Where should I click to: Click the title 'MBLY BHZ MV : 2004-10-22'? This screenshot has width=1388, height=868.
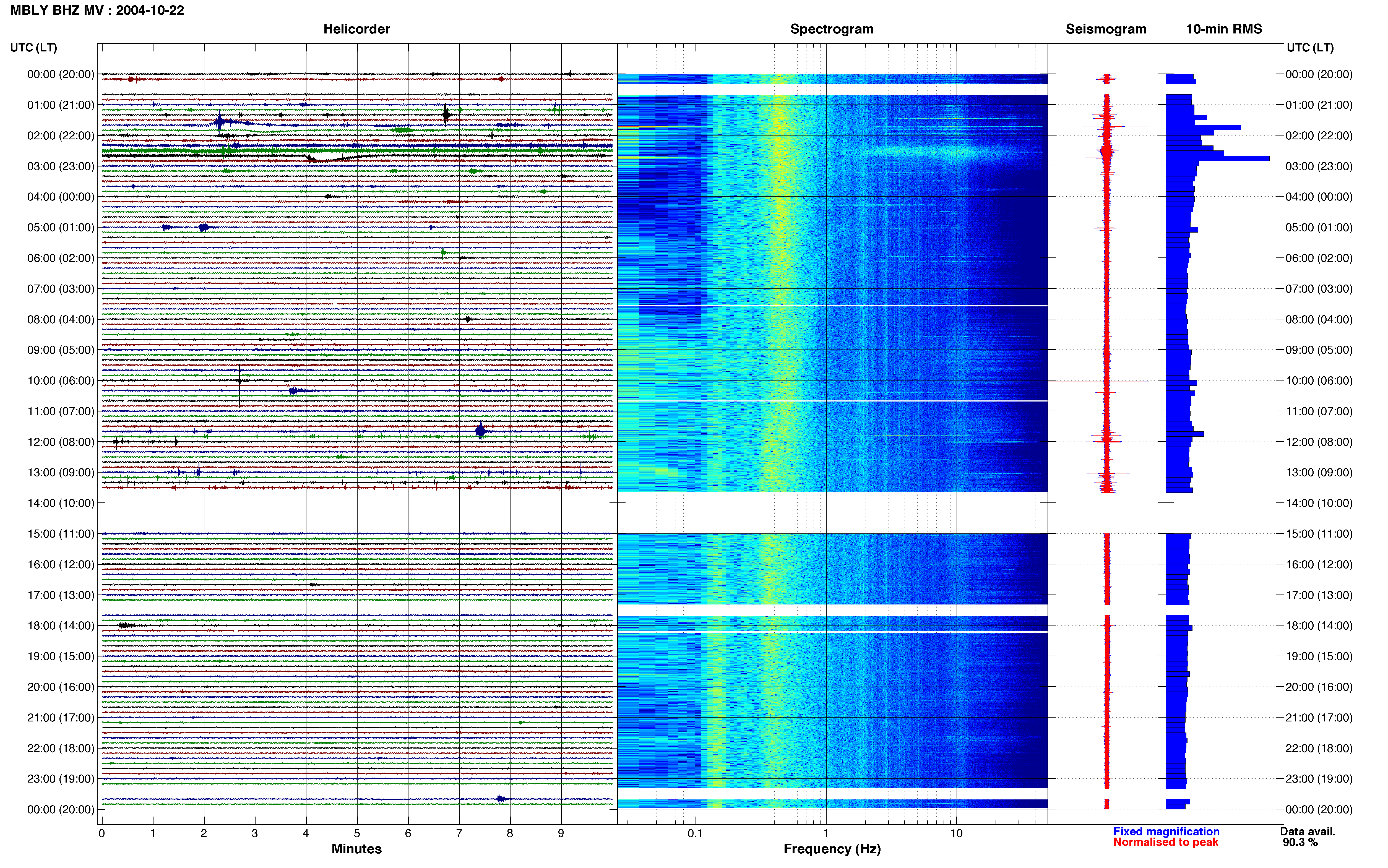pos(97,10)
